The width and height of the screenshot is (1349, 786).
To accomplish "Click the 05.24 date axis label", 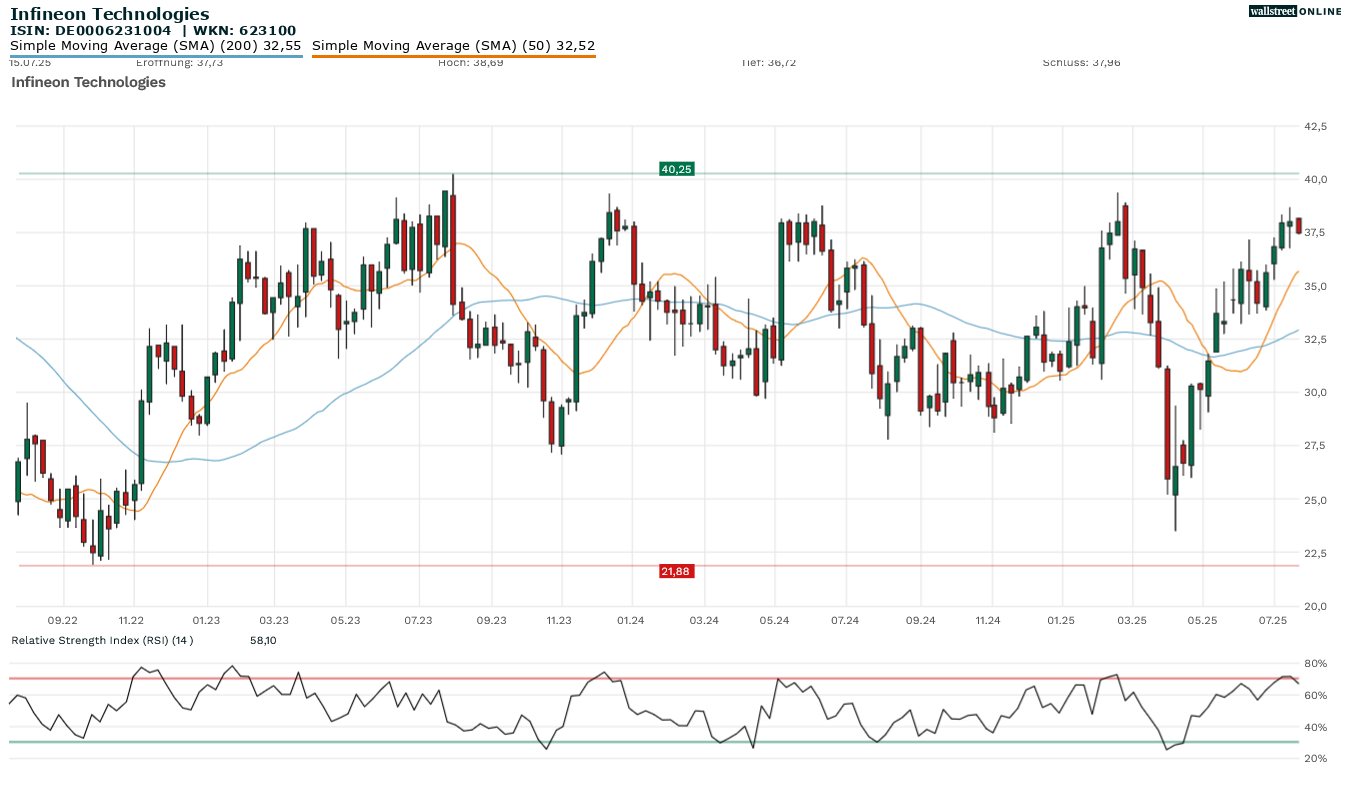I will click(x=774, y=621).
